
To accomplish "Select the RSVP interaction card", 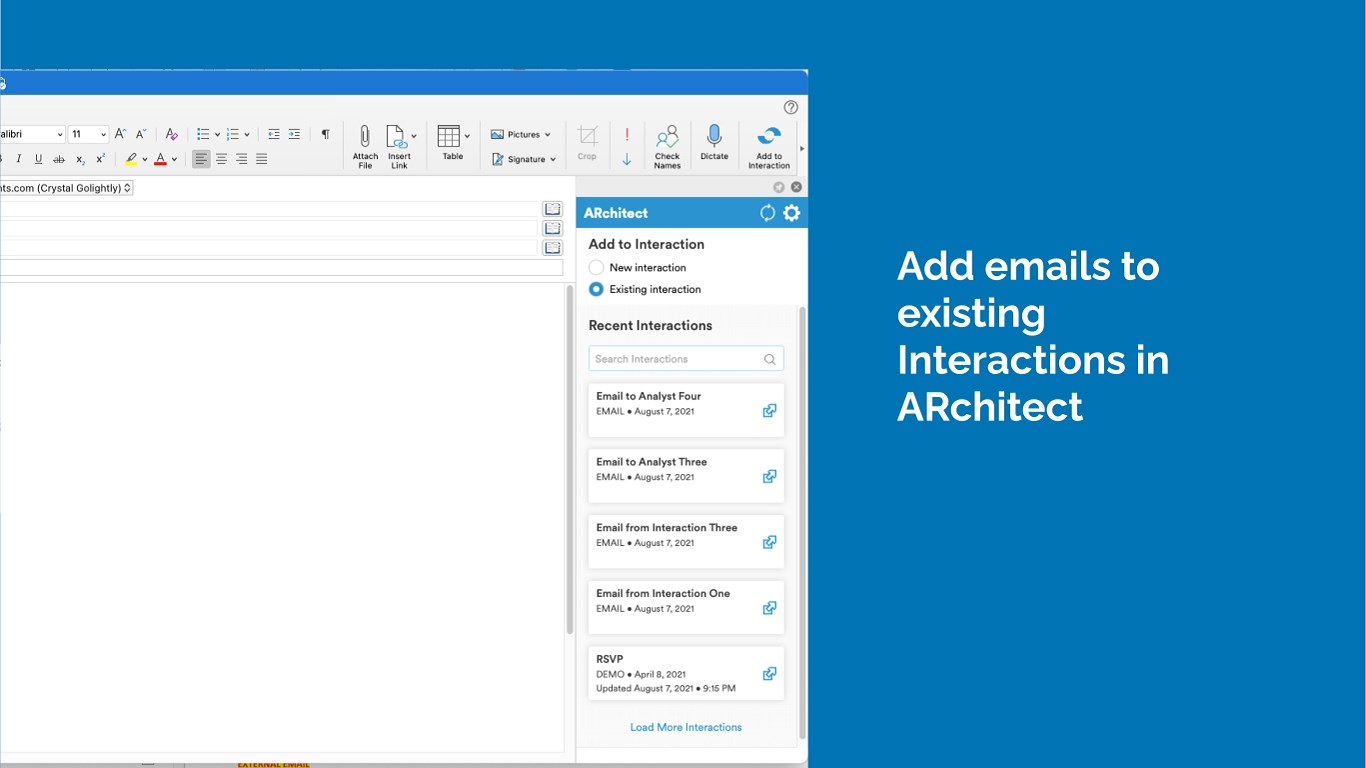I will 686,674.
